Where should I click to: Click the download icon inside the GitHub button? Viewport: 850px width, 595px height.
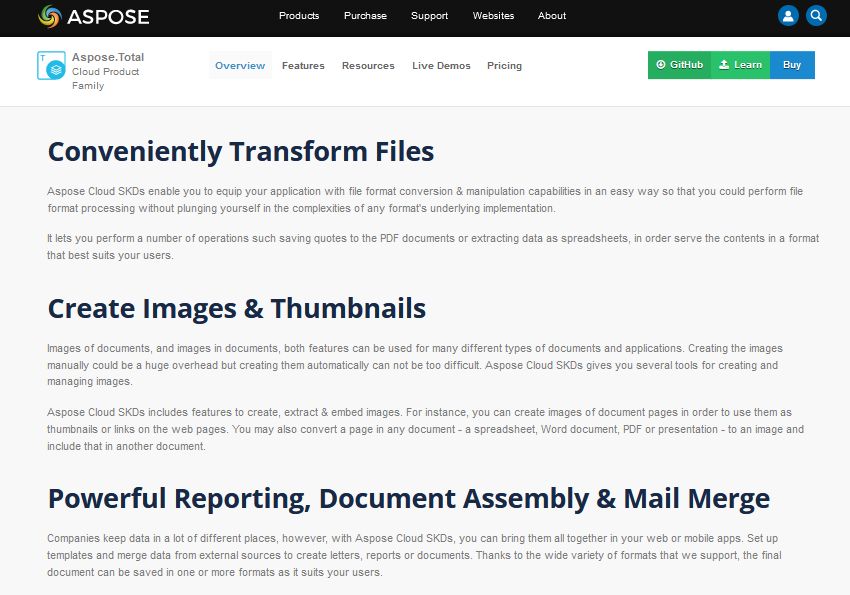[662, 64]
